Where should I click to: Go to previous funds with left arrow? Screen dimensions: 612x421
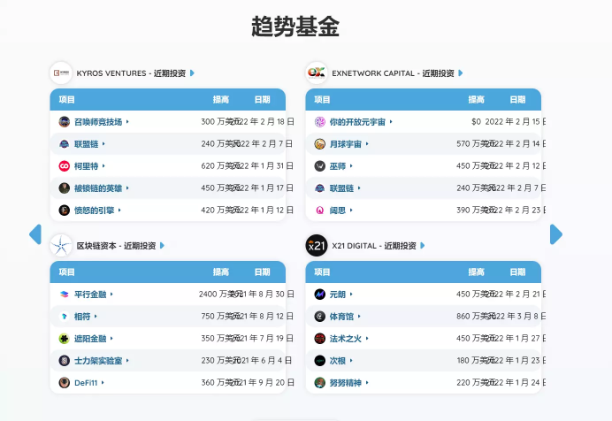(36, 234)
